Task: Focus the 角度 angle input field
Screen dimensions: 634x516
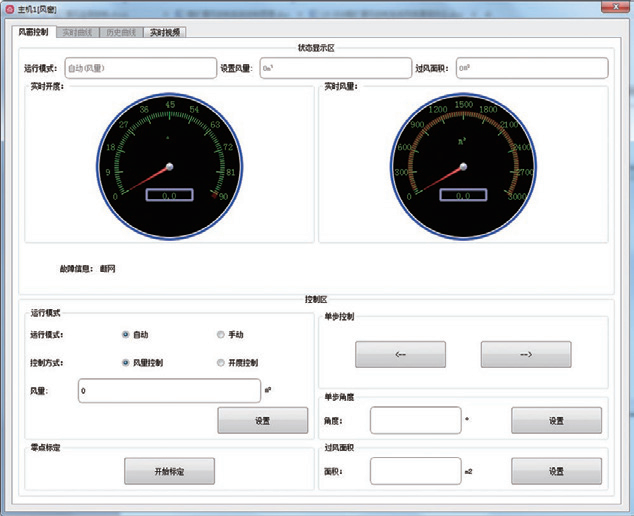Action: (x=415, y=421)
